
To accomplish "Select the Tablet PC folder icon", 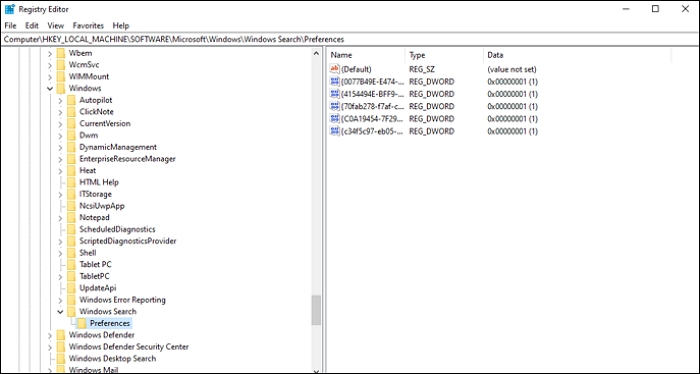I will click(71, 264).
